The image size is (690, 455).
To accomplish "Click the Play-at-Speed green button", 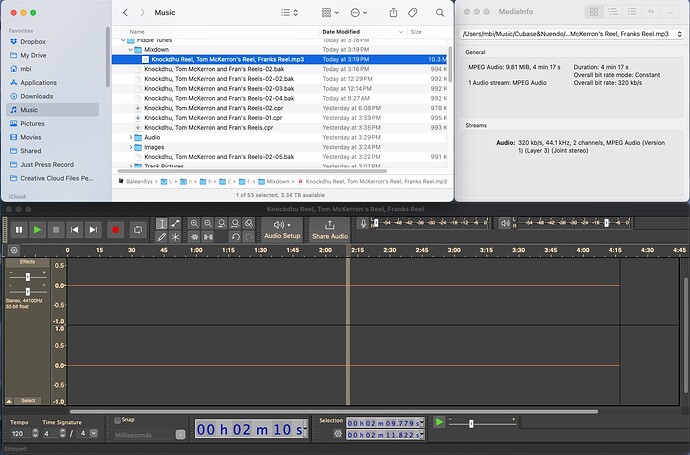I will [439, 422].
